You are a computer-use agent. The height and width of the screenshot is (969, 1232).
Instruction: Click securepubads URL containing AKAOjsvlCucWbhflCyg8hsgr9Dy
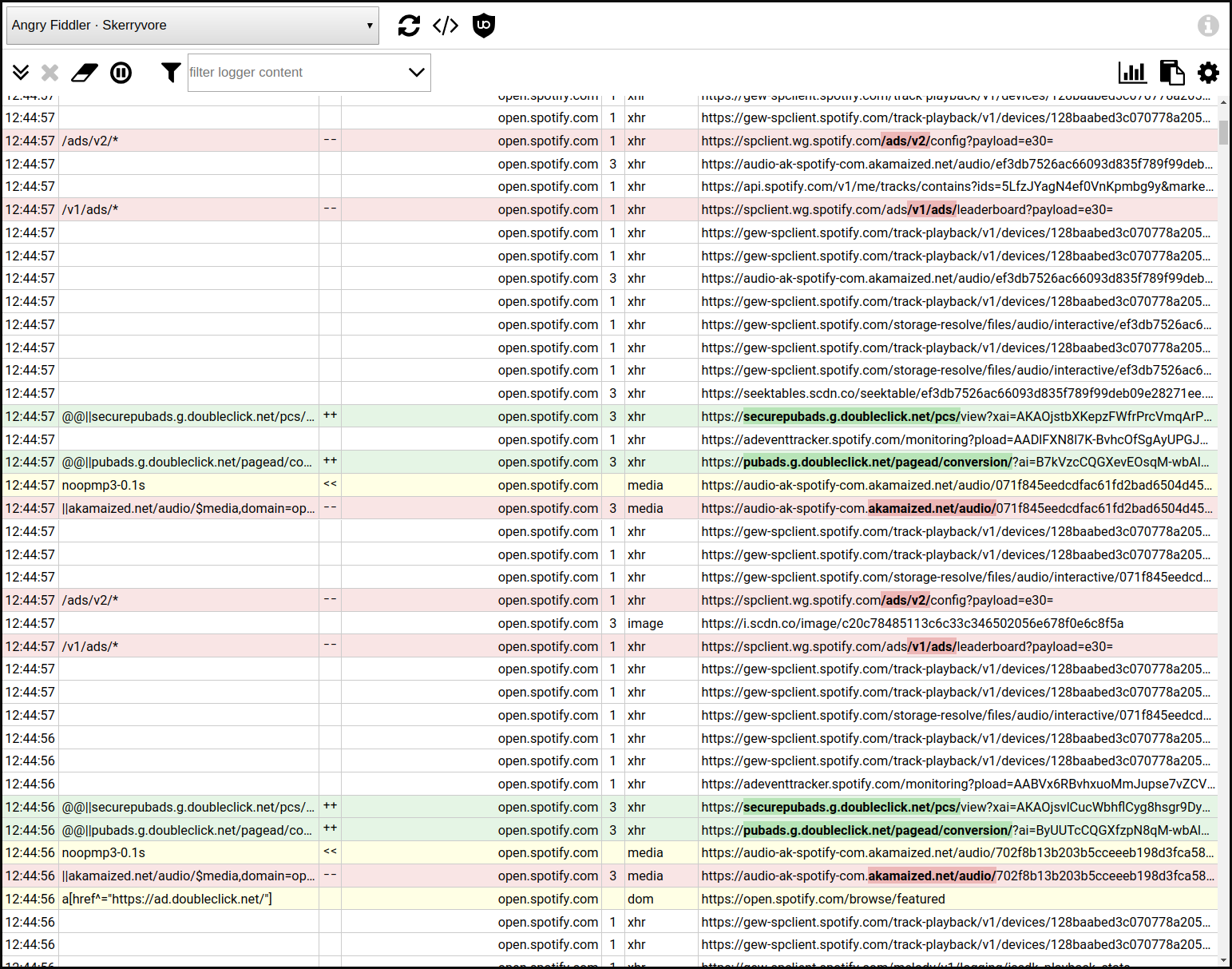pos(957,807)
